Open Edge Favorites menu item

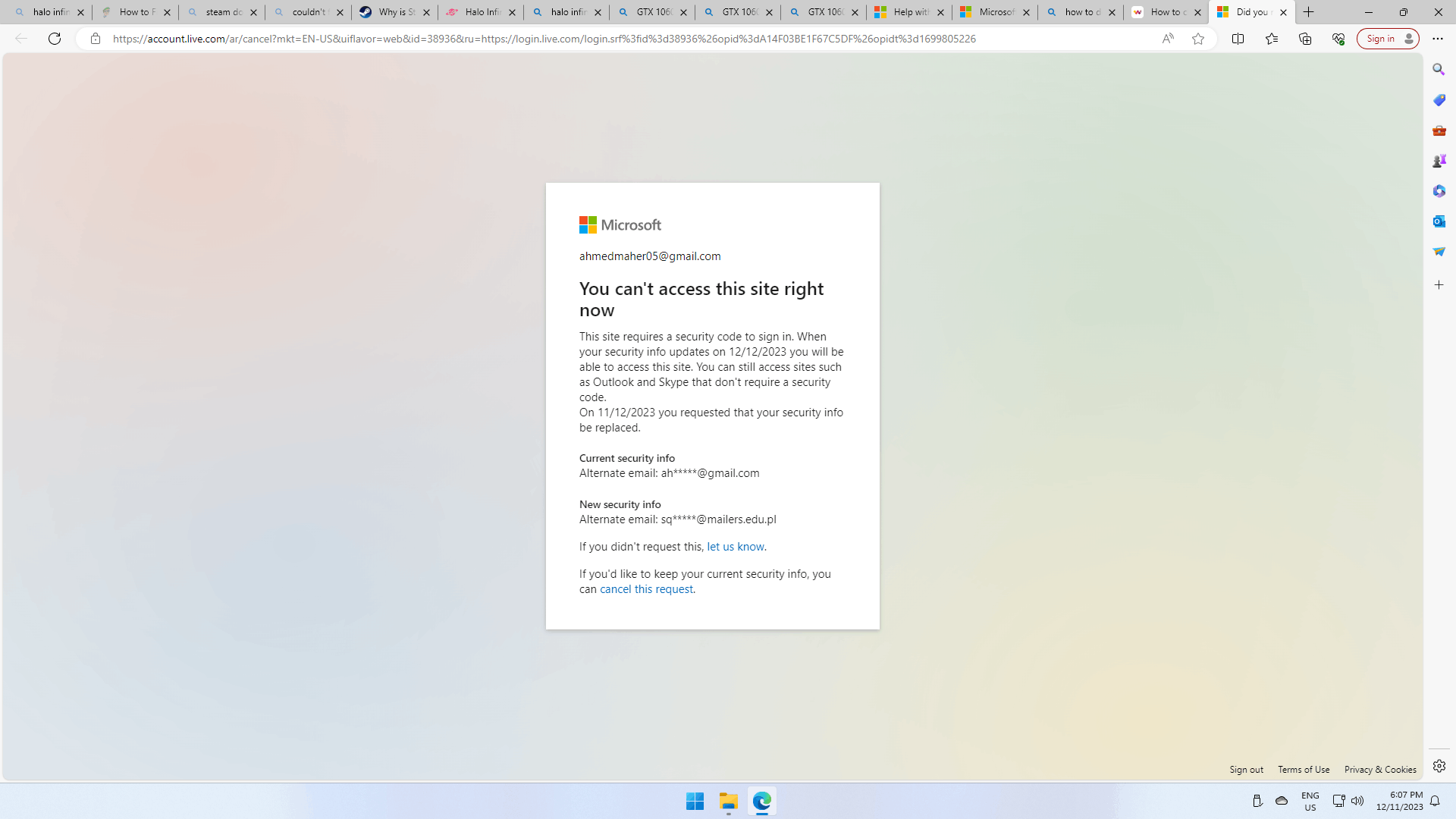coord(1271,39)
